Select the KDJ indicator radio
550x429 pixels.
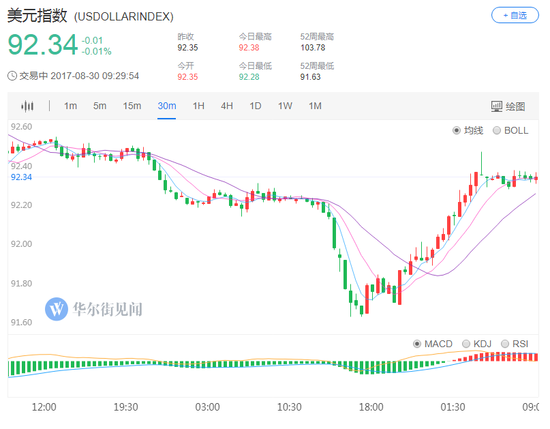click(466, 344)
